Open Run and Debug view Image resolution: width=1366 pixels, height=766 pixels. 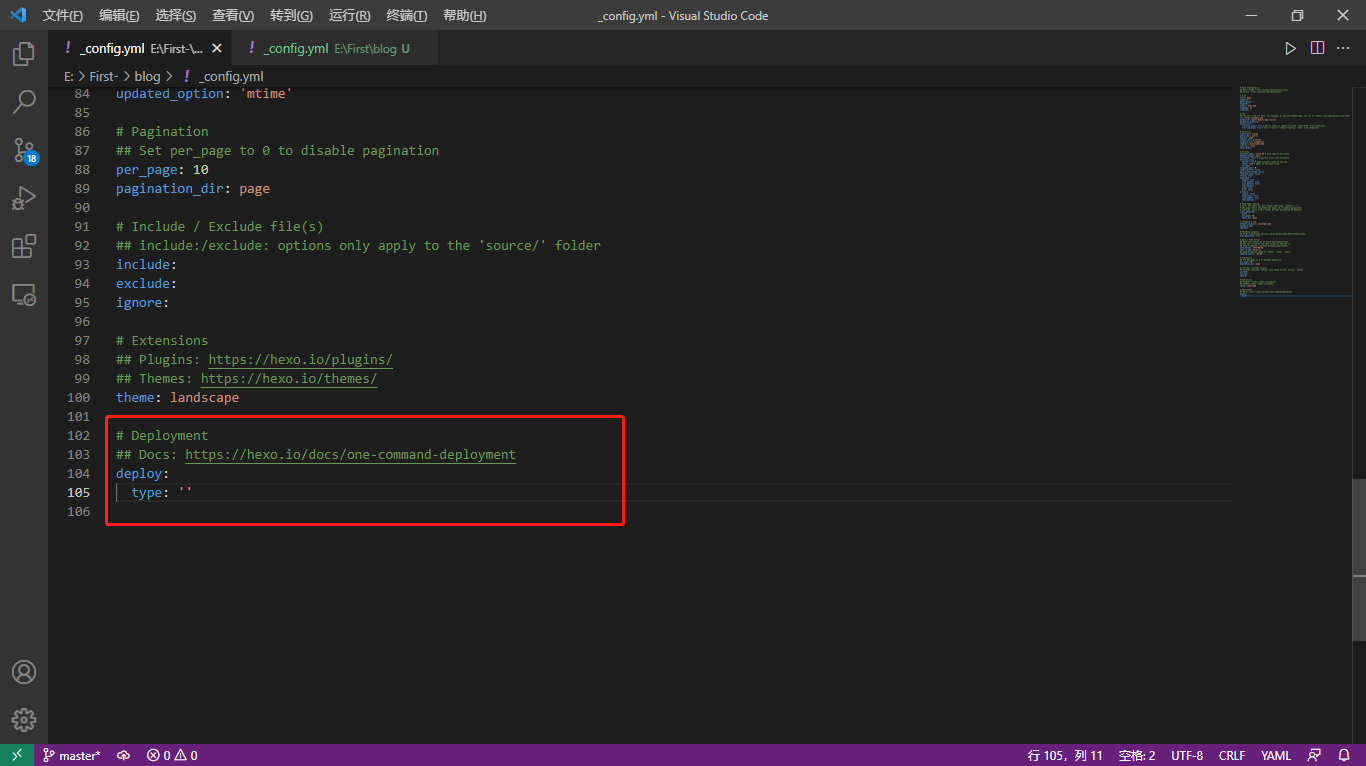pos(24,198)
